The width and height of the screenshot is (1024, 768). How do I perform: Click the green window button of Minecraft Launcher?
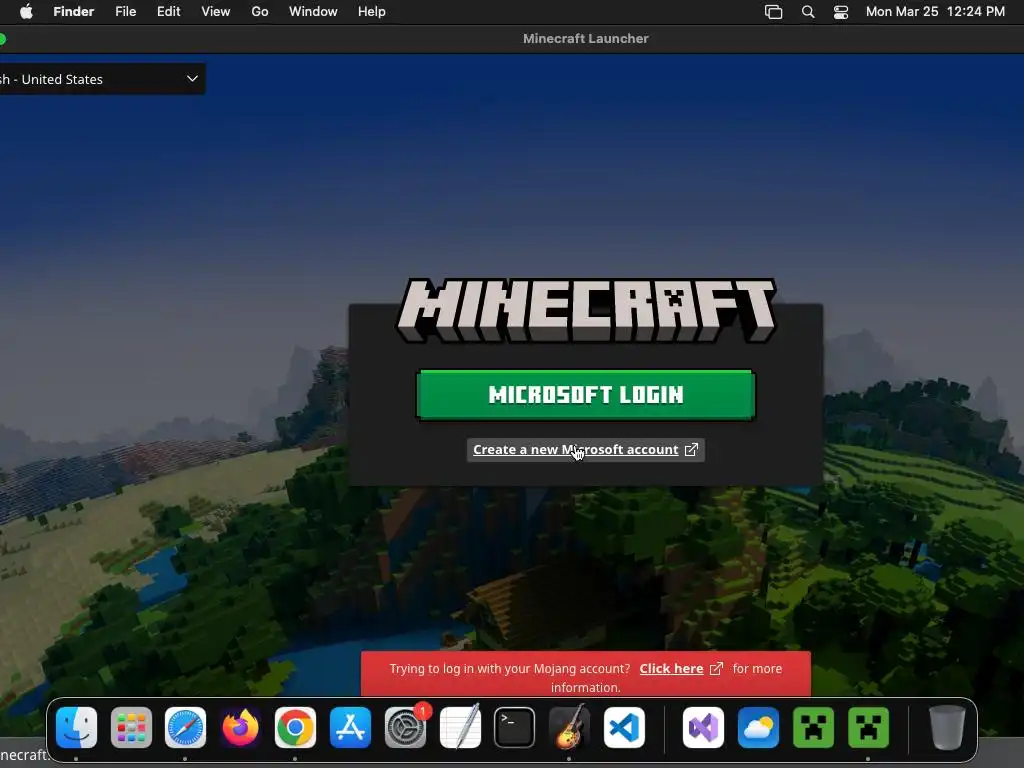click(2, 39)
